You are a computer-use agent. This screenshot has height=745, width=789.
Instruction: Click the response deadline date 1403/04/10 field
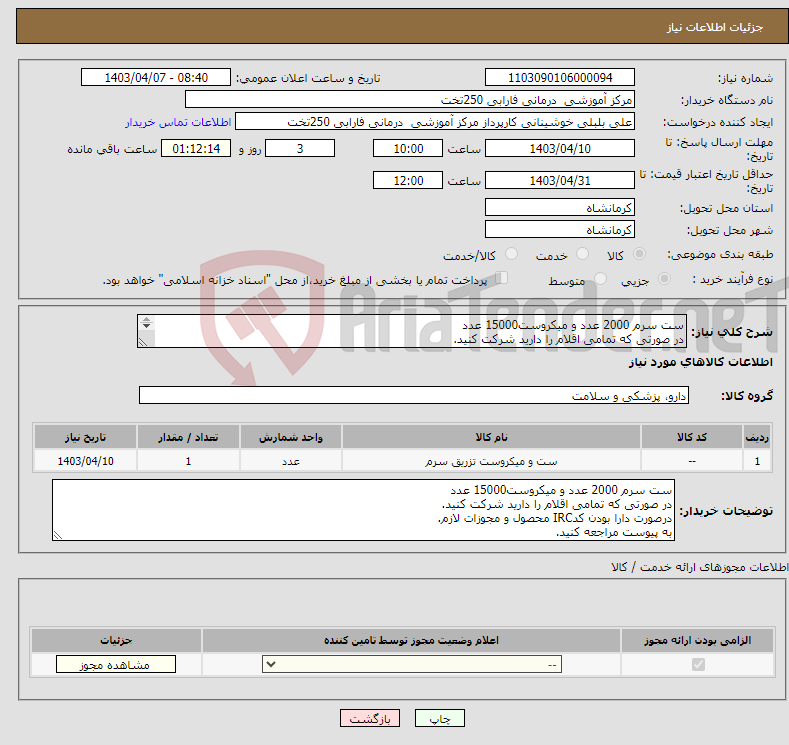(x=560, y=148)
